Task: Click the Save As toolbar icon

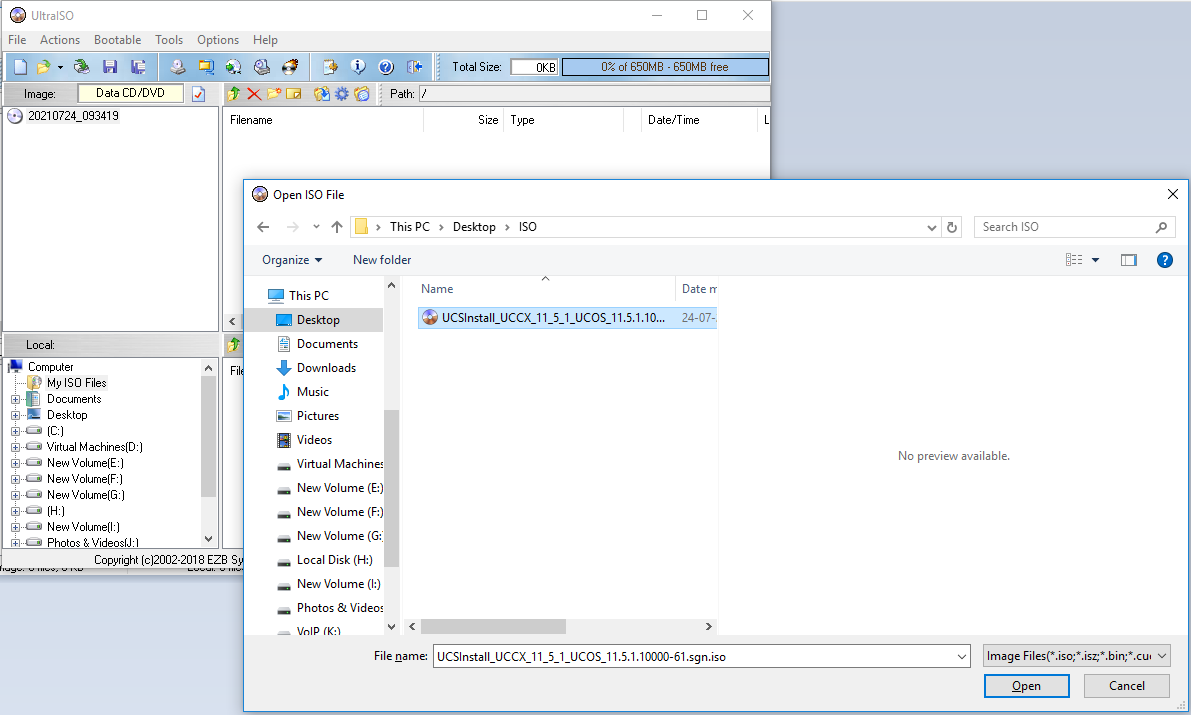Action: [x=138, y=67]
